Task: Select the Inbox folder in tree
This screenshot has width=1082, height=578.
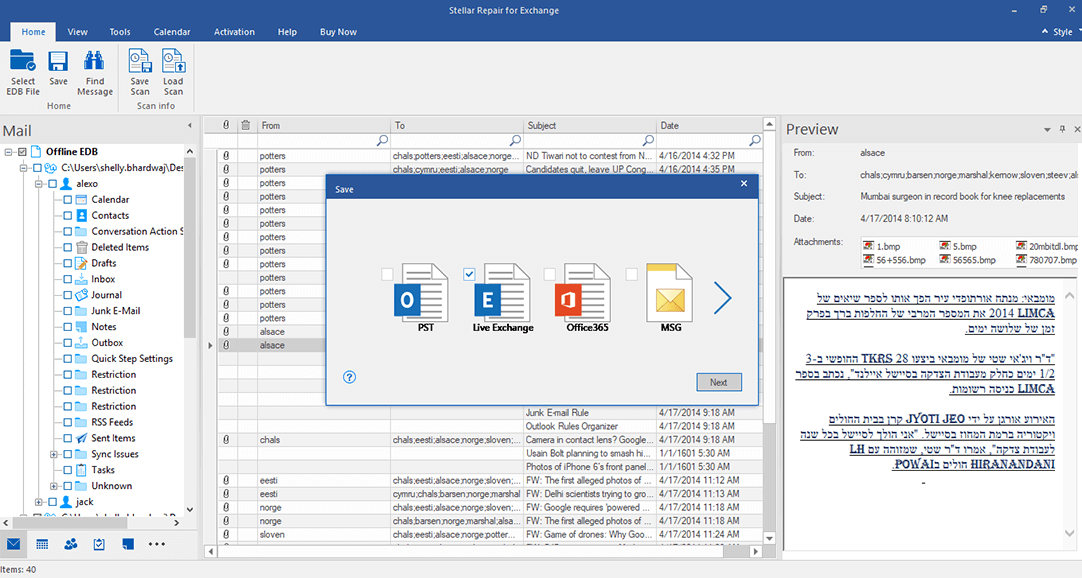Action: (103, 279)
